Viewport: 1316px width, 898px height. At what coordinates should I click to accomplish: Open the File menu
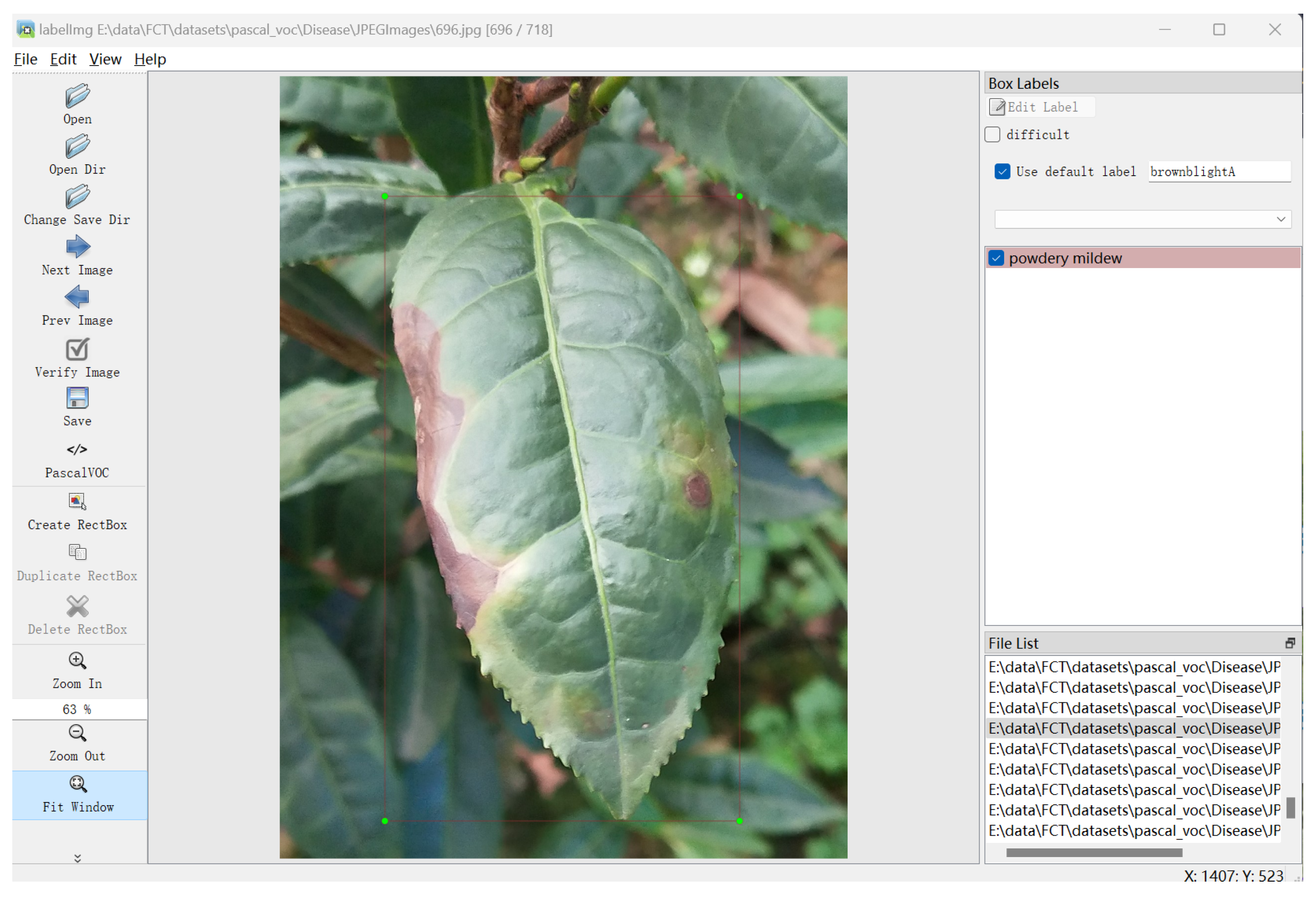coord(25,59)
